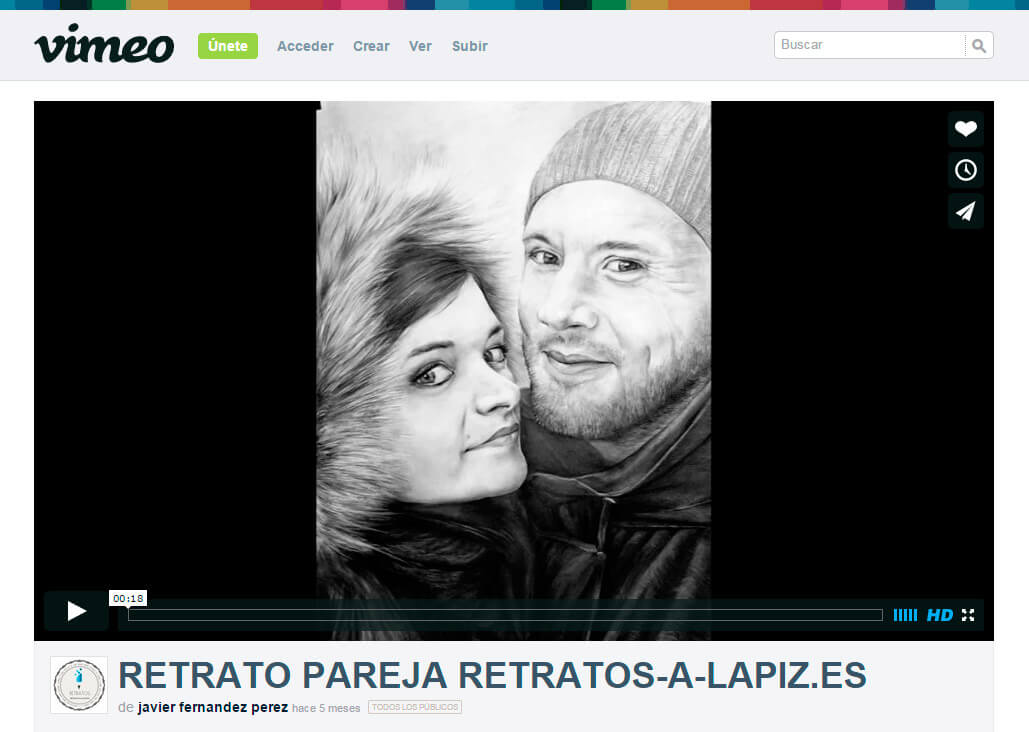Click the uploader avatar thumbnail

[x=79, y=685]
